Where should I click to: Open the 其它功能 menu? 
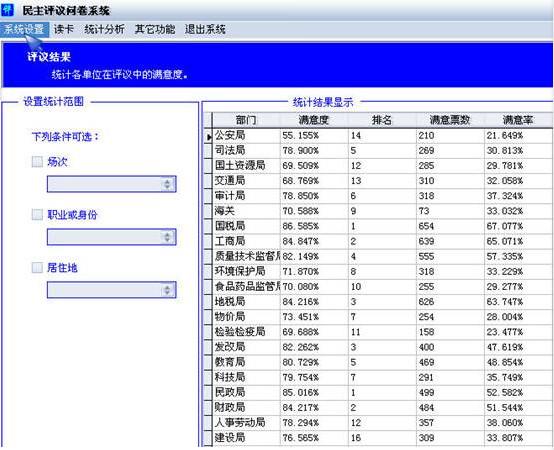tap(155, 29)
